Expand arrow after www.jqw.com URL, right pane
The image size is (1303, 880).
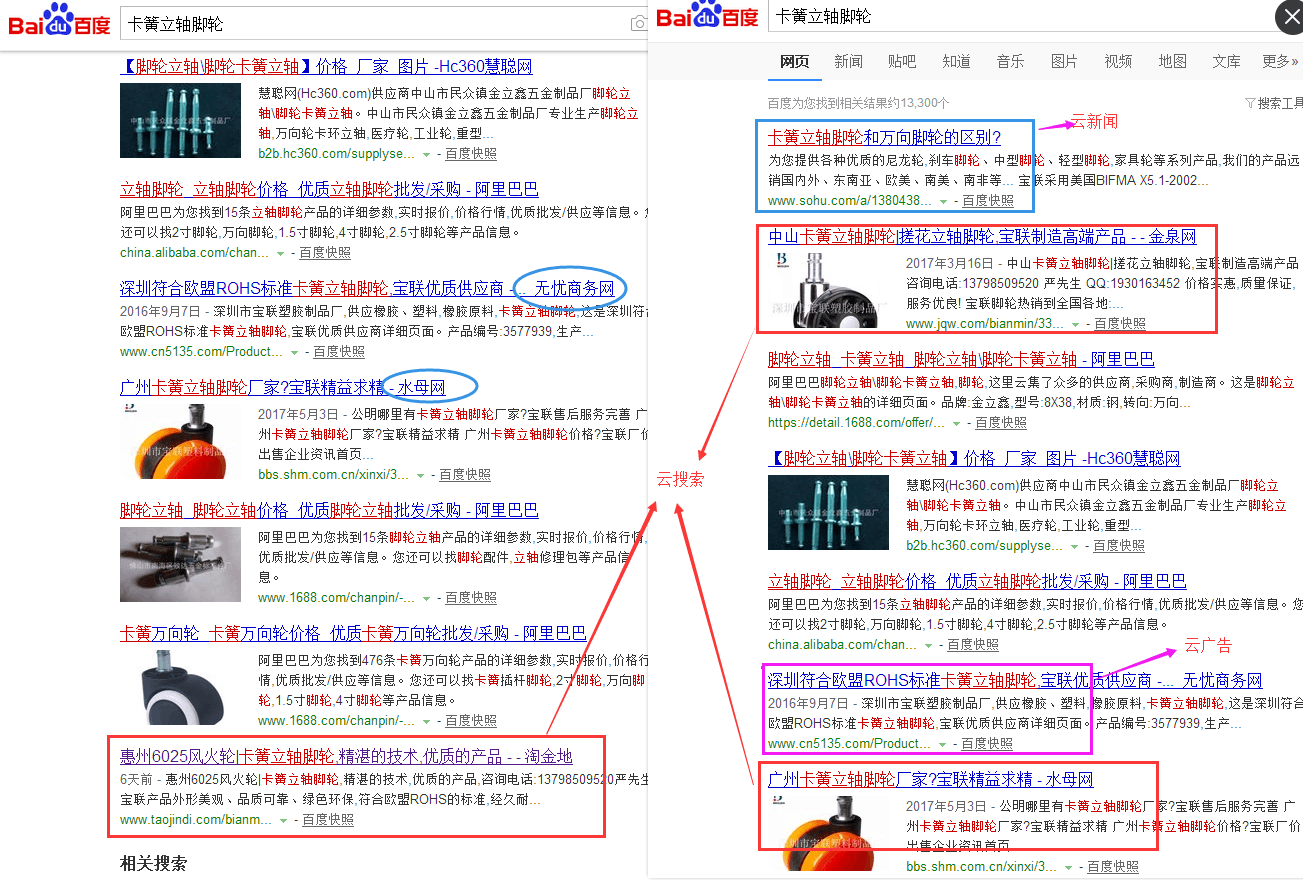tap(1075, 324)
